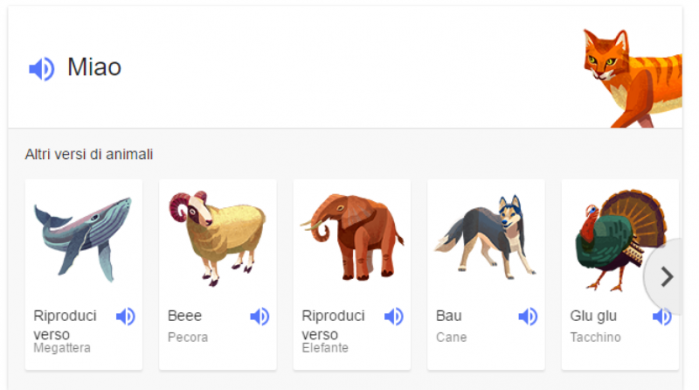Screen dimensions: 699x390
Task: Select the husky dog illustration
Action: 485,237
